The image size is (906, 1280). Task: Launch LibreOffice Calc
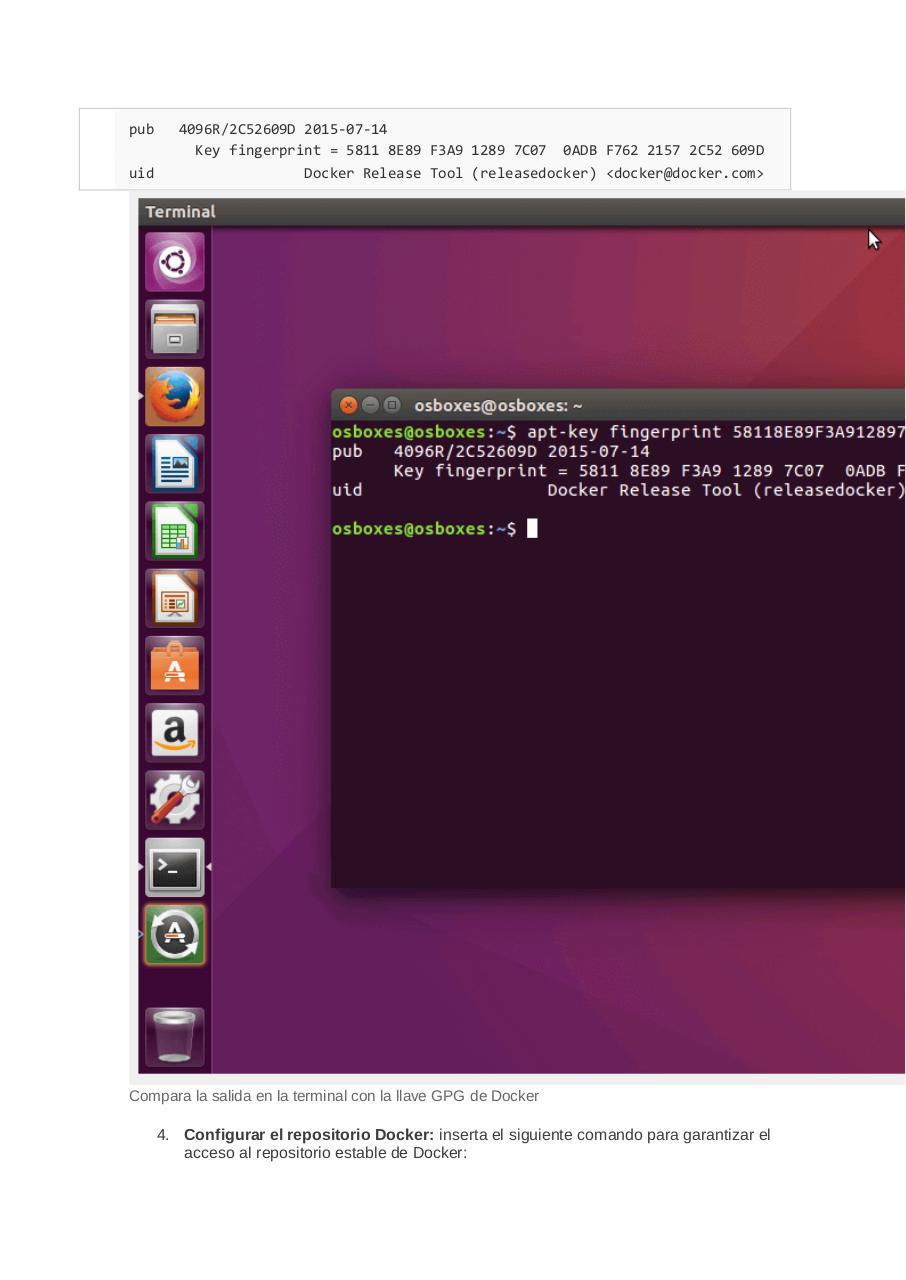pos(174,530)
